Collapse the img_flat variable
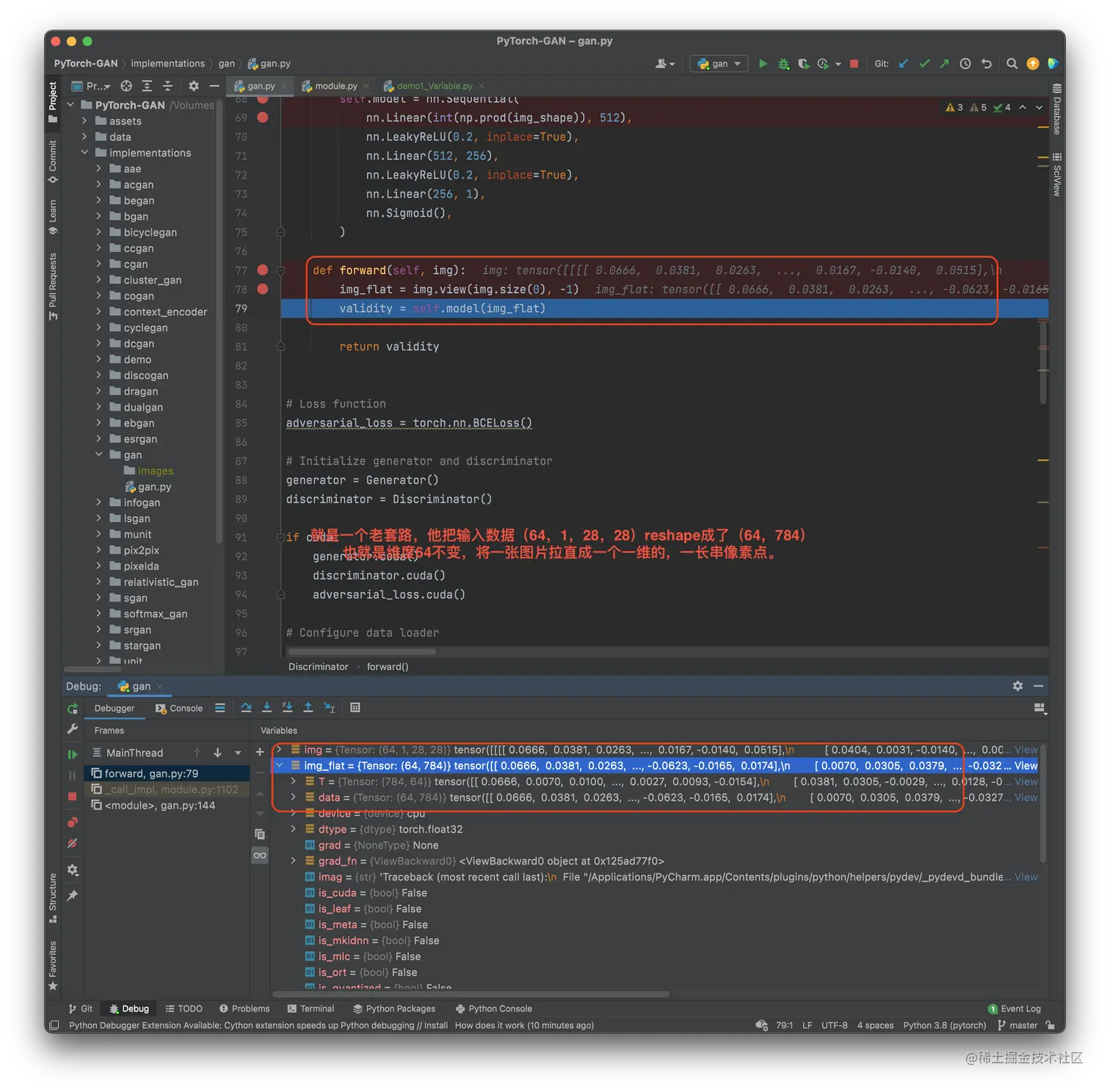Screen dimensions: 1110x1092 [279, 766]
